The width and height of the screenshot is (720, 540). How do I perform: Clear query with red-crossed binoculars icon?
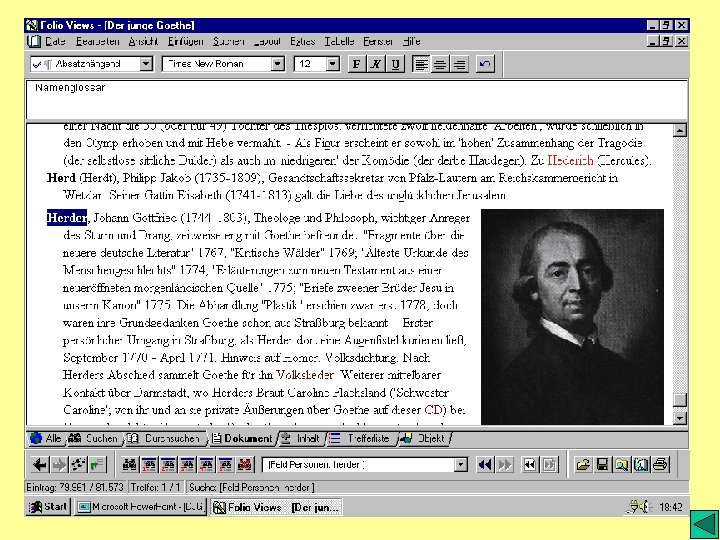244,465
